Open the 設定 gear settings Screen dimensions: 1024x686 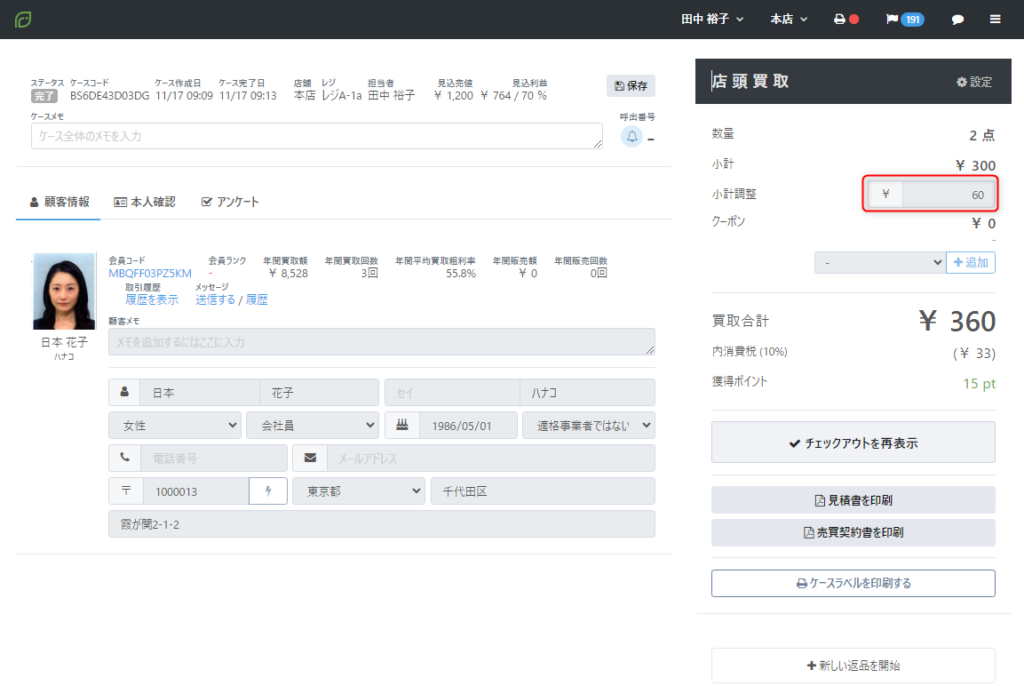tap(974, 82)
